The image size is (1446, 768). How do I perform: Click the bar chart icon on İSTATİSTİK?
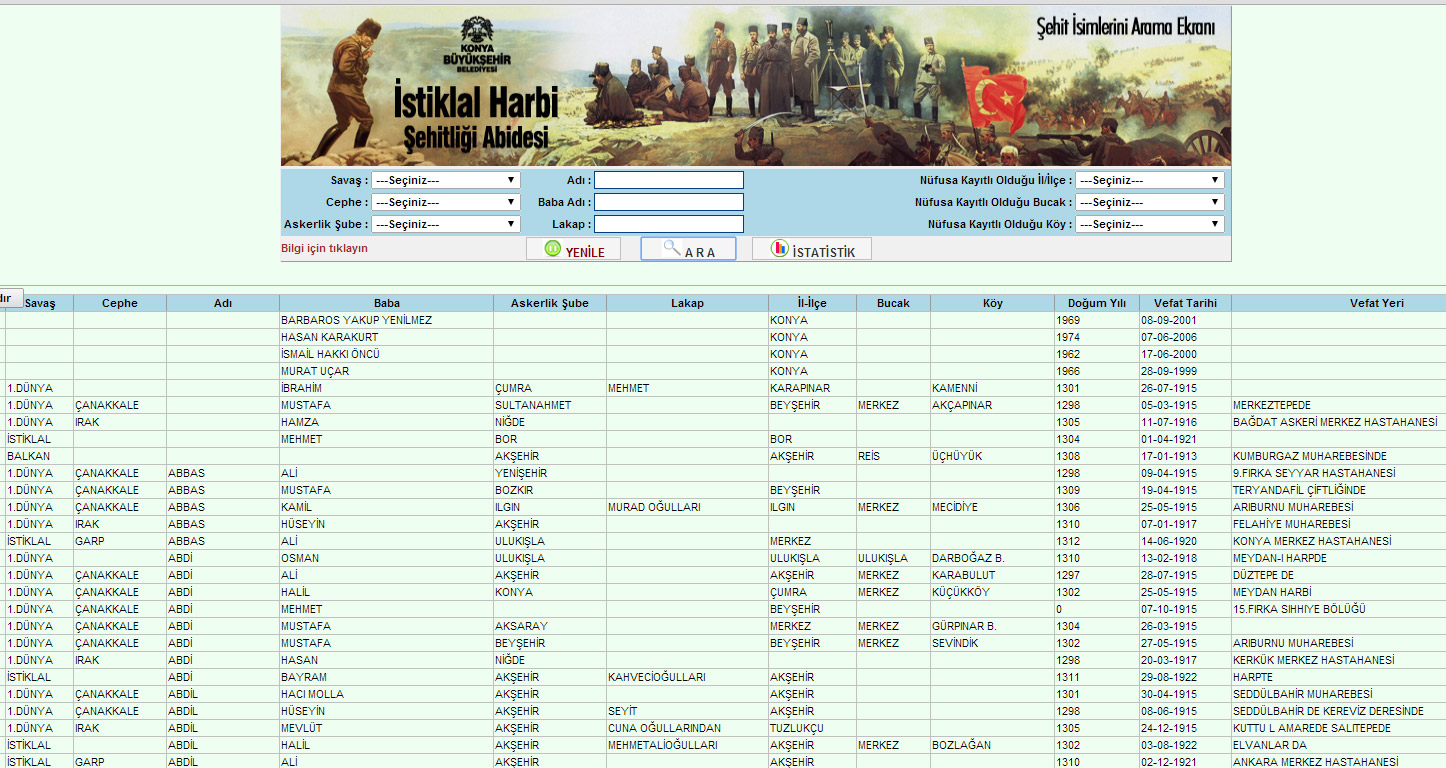(780, 249)
